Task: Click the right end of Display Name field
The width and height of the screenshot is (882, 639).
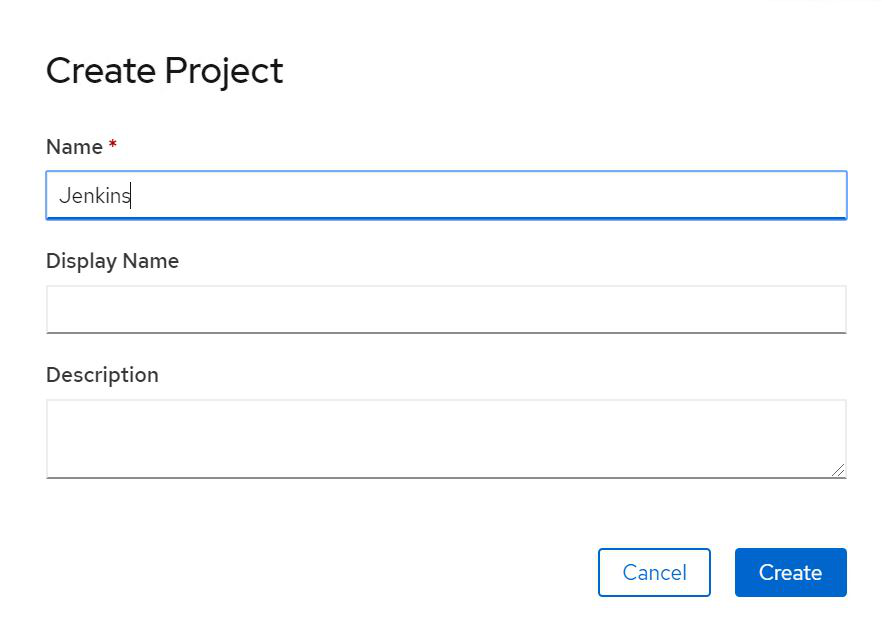Action: coord(836,309)
